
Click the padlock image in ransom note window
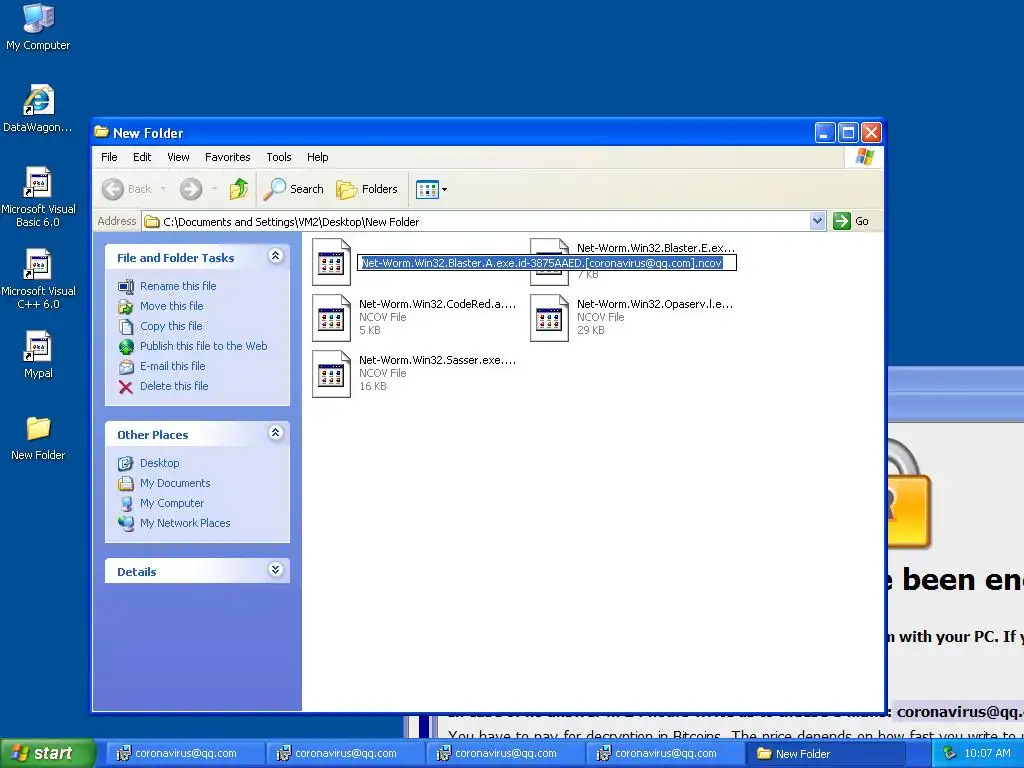pyautogui.click(x=908, y=493)
